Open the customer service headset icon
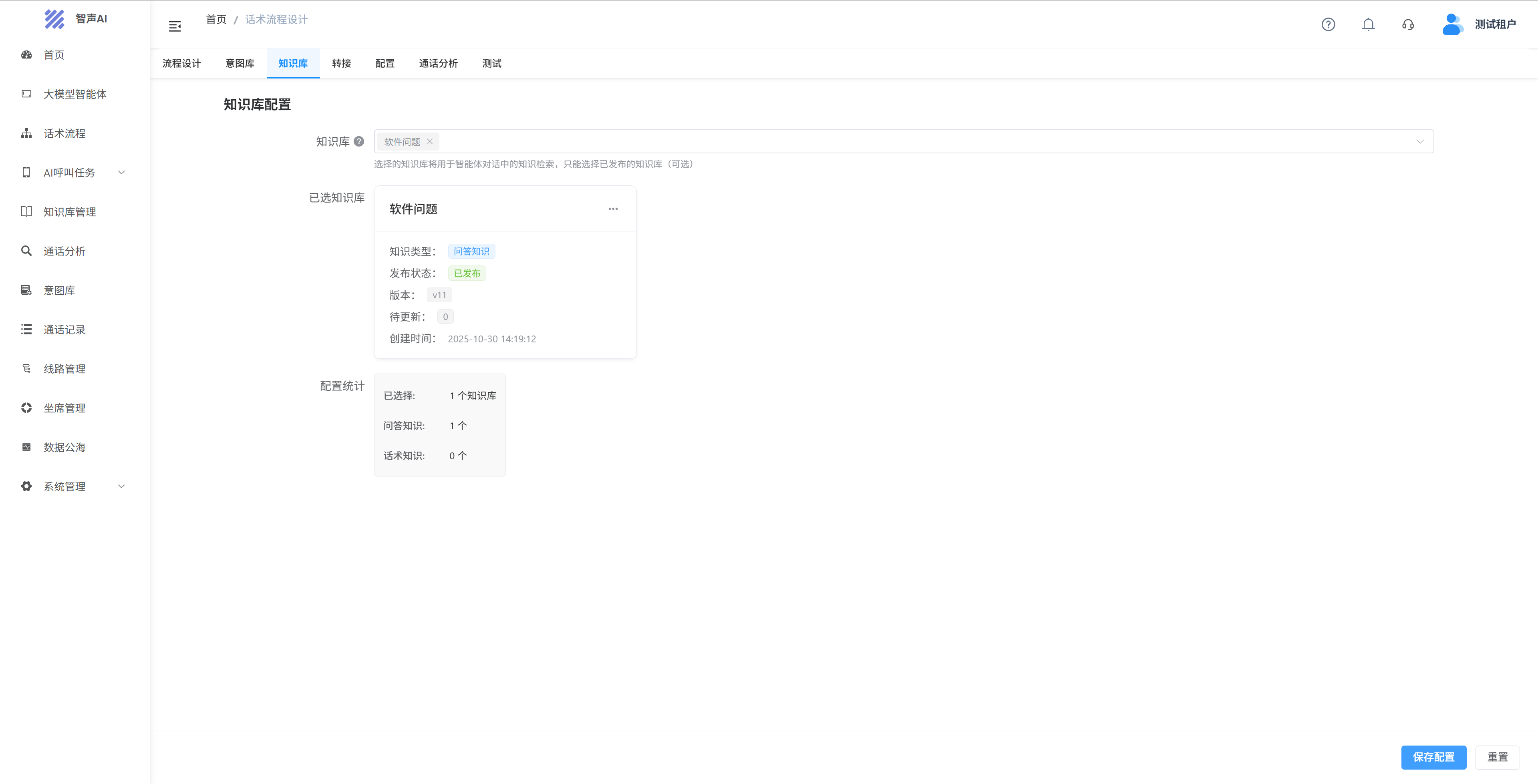 tap(1408, 24)
